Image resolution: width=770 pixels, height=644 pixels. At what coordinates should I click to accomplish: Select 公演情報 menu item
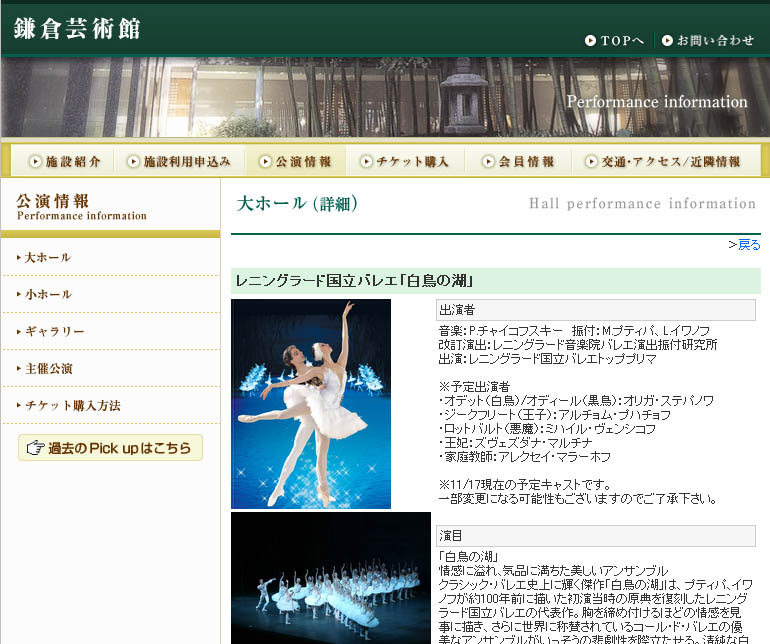296,161
